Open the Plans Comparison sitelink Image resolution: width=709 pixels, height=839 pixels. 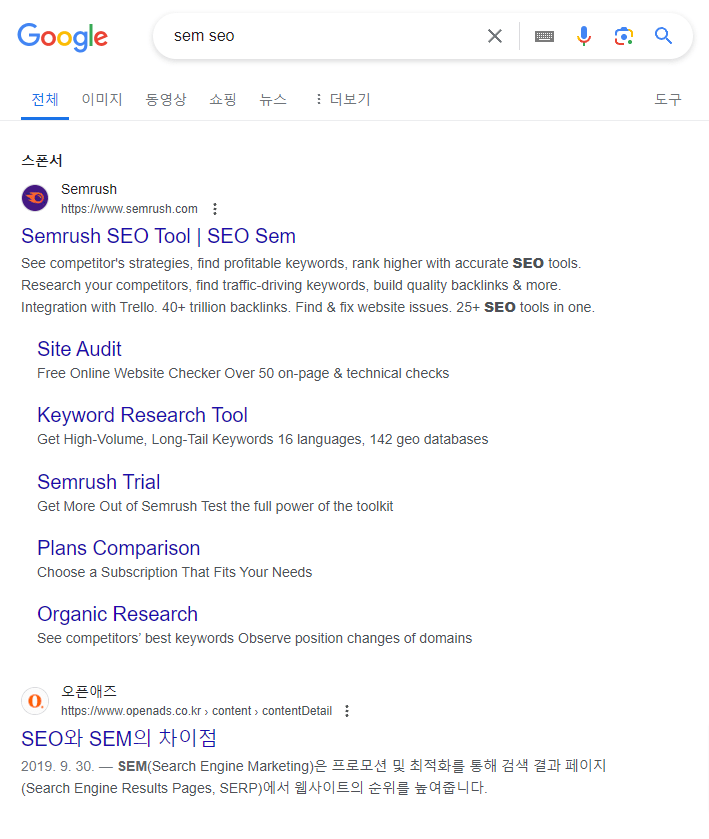click(119, 548)
